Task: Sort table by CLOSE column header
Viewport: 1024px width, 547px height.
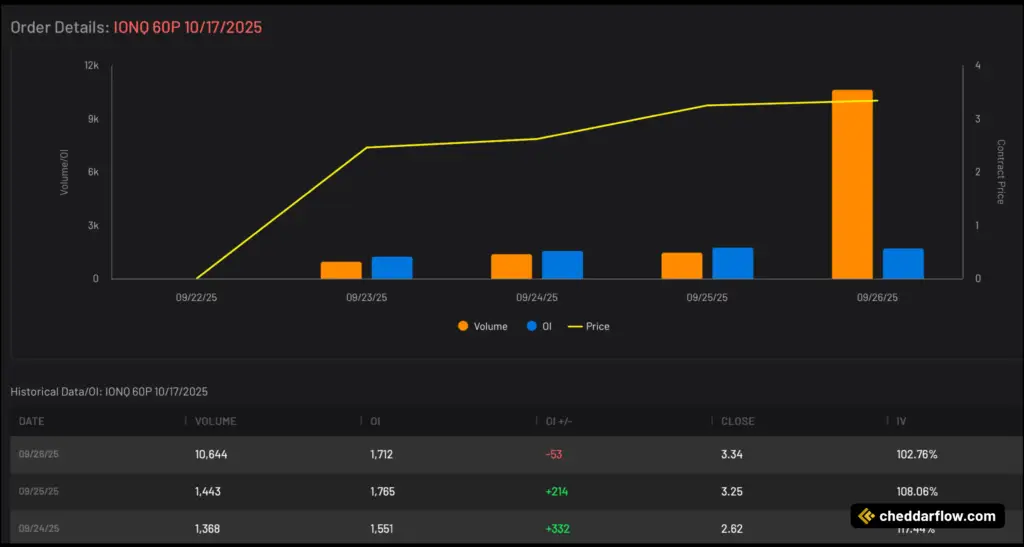Action: click(737, 422)
